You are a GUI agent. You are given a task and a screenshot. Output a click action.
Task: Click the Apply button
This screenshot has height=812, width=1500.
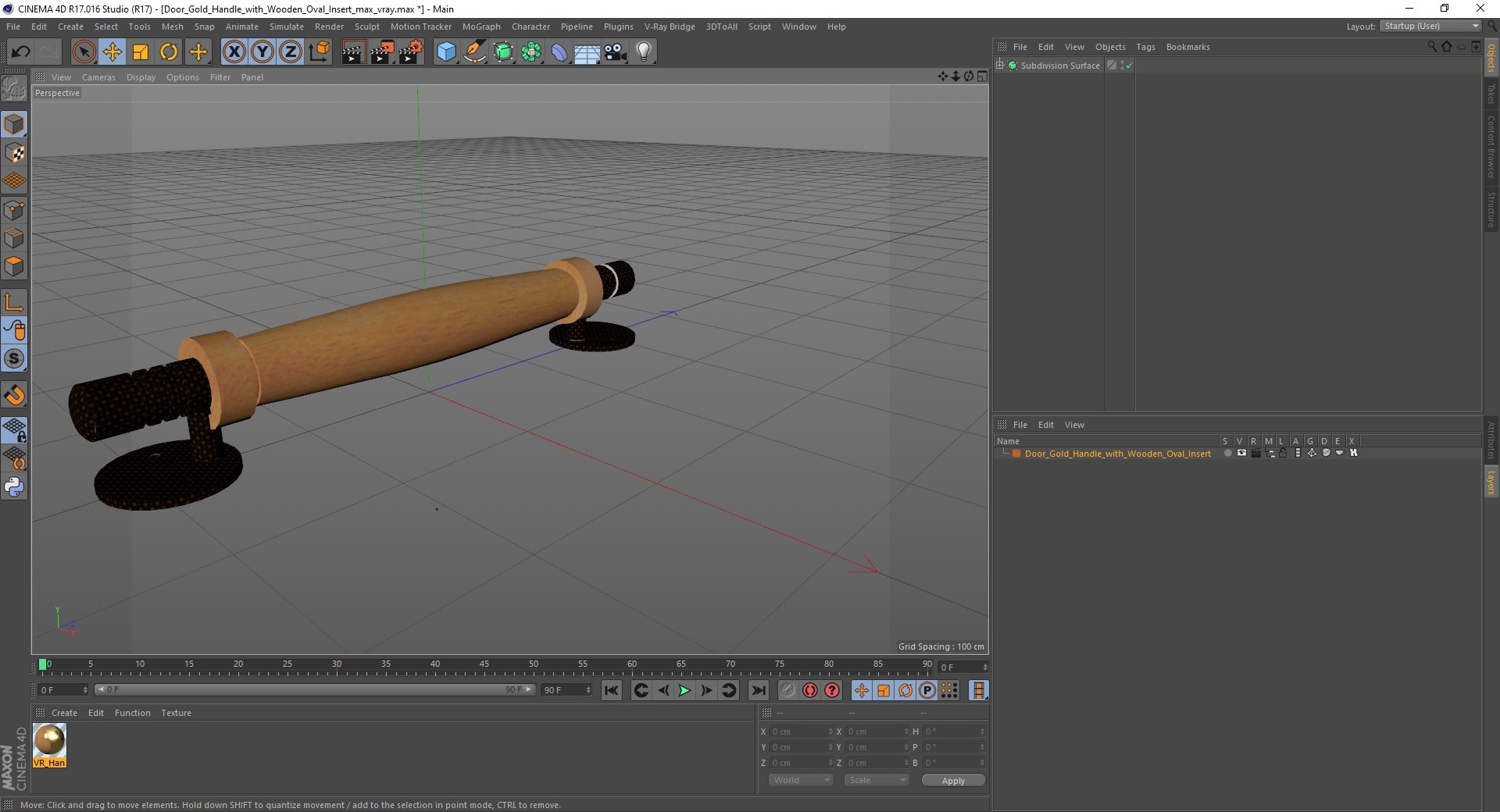click(953, 780)
